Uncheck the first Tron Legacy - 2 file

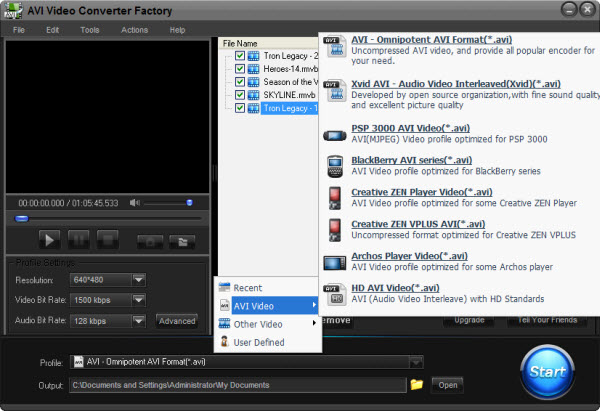click(240, 56)
